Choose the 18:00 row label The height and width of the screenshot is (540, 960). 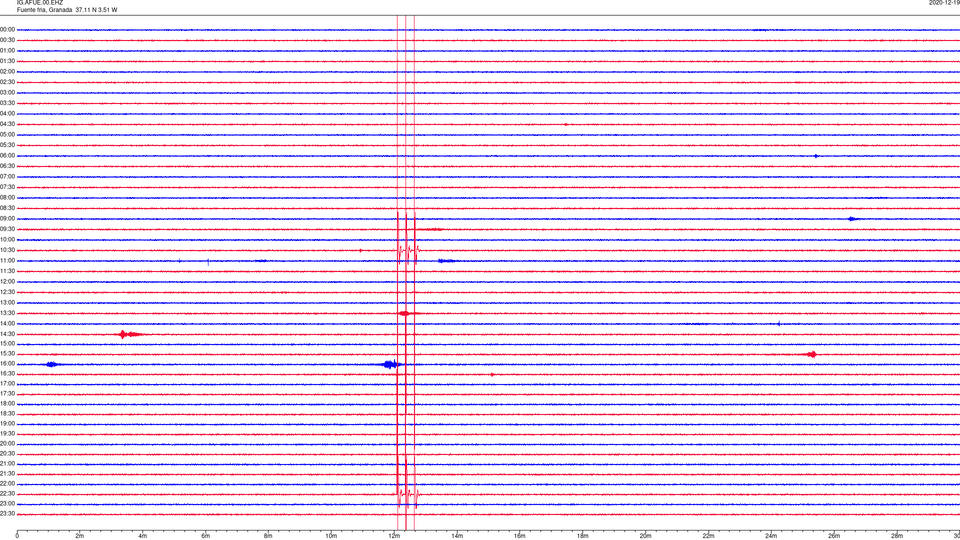7,403
